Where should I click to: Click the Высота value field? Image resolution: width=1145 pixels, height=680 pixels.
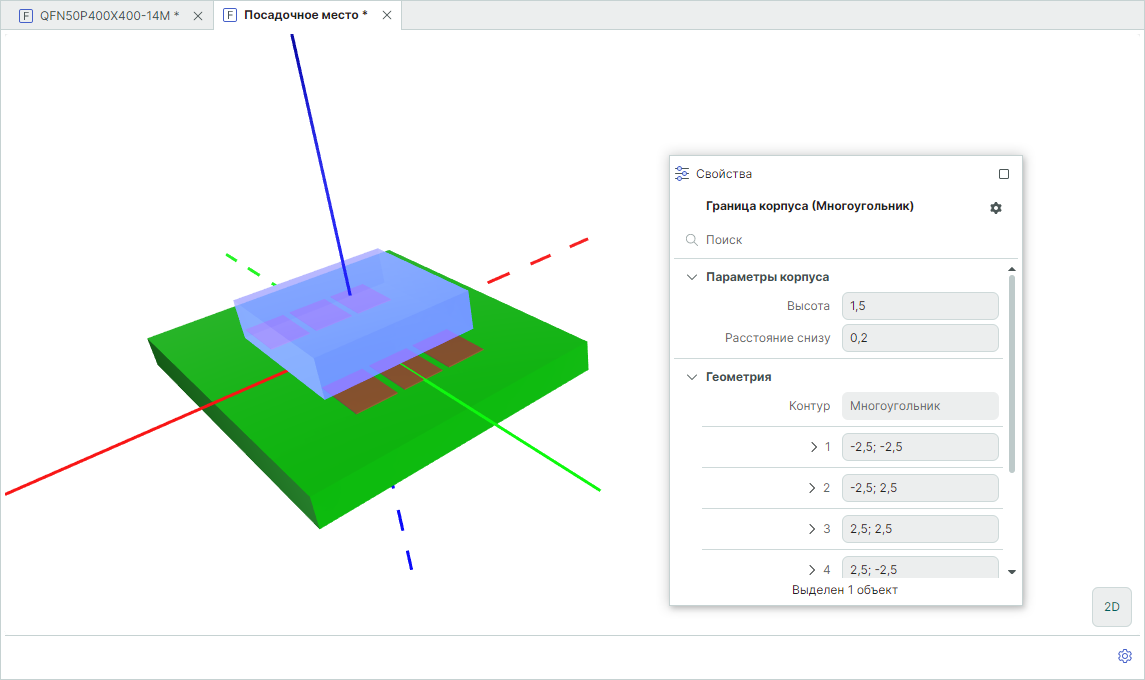click(920, 306)
